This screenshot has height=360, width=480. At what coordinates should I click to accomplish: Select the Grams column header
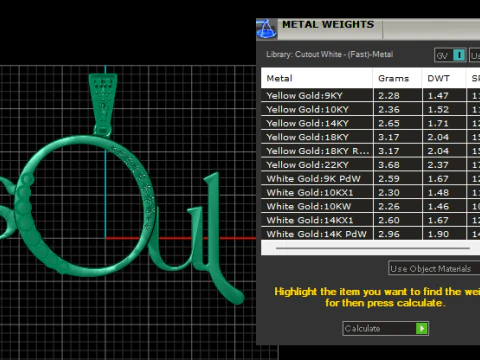point(397,78)
